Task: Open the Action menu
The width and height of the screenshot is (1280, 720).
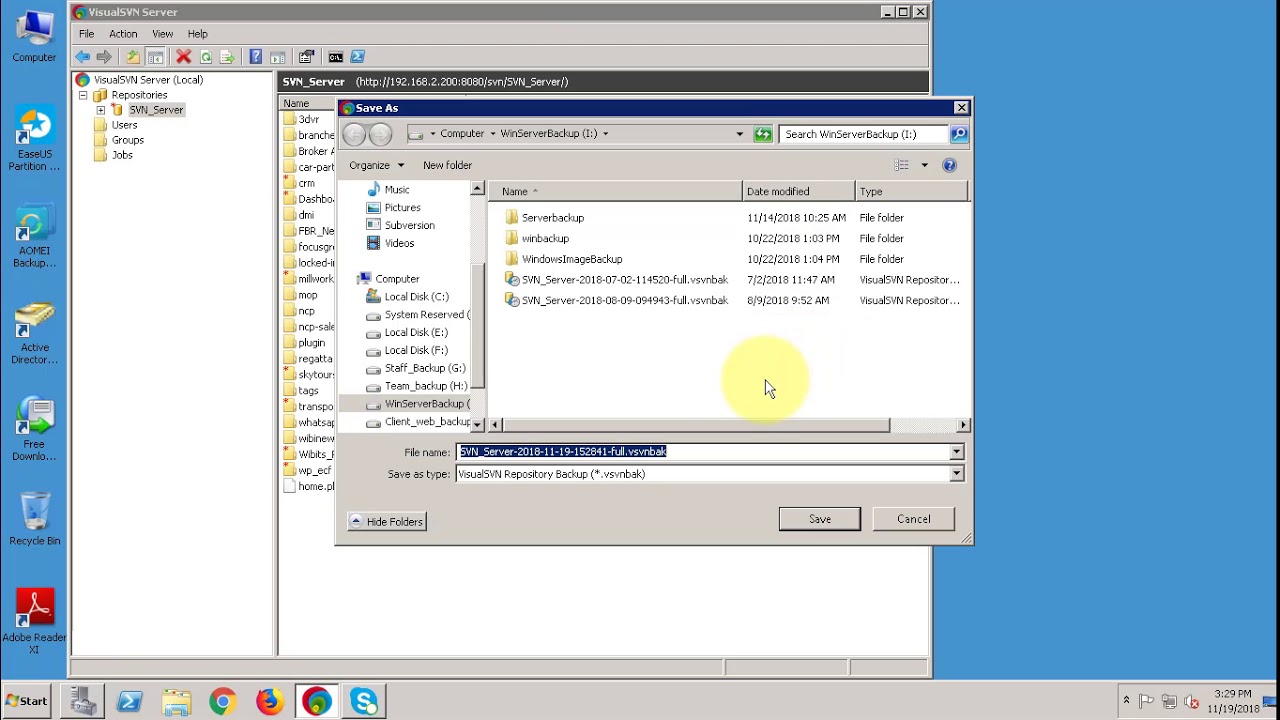Action: tap(123, 34)
